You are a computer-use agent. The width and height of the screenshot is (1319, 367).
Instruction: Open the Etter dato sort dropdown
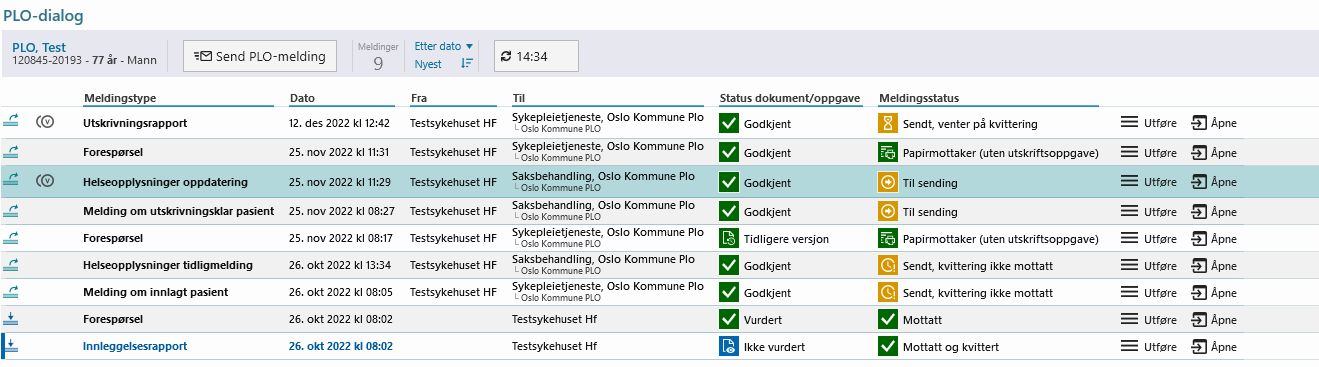tap(444, 46)
